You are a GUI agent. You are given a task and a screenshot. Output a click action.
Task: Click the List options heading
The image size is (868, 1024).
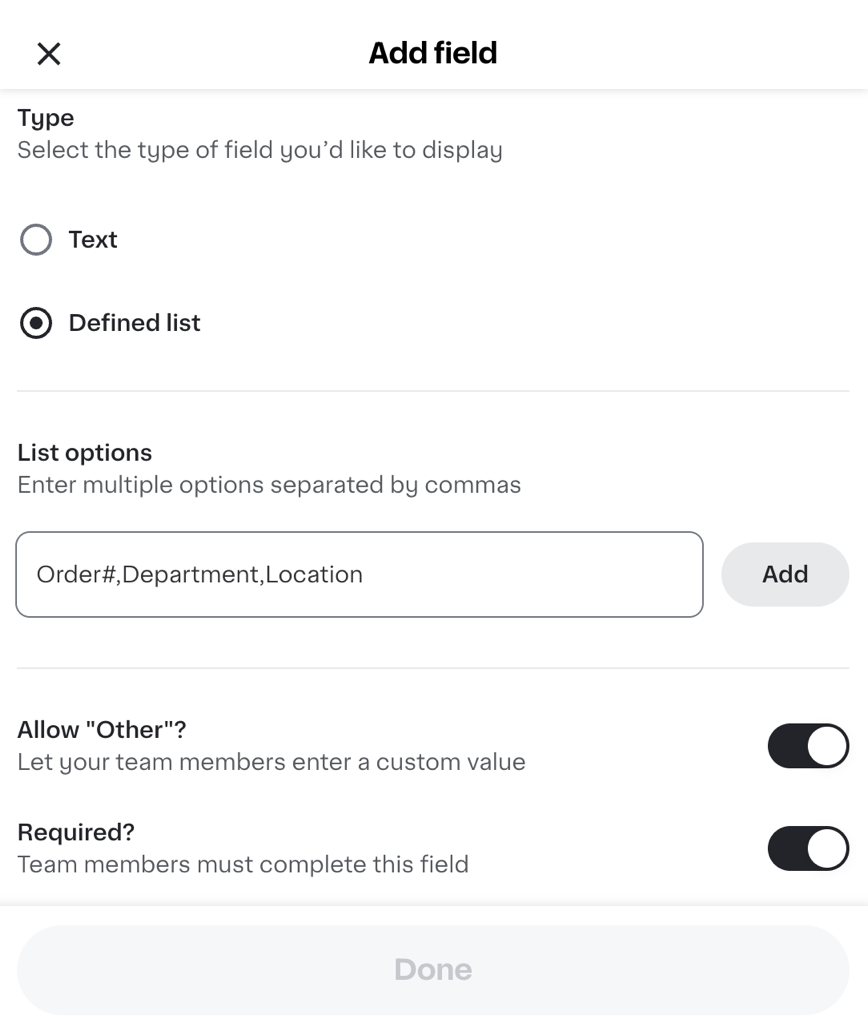coord(84,452)
